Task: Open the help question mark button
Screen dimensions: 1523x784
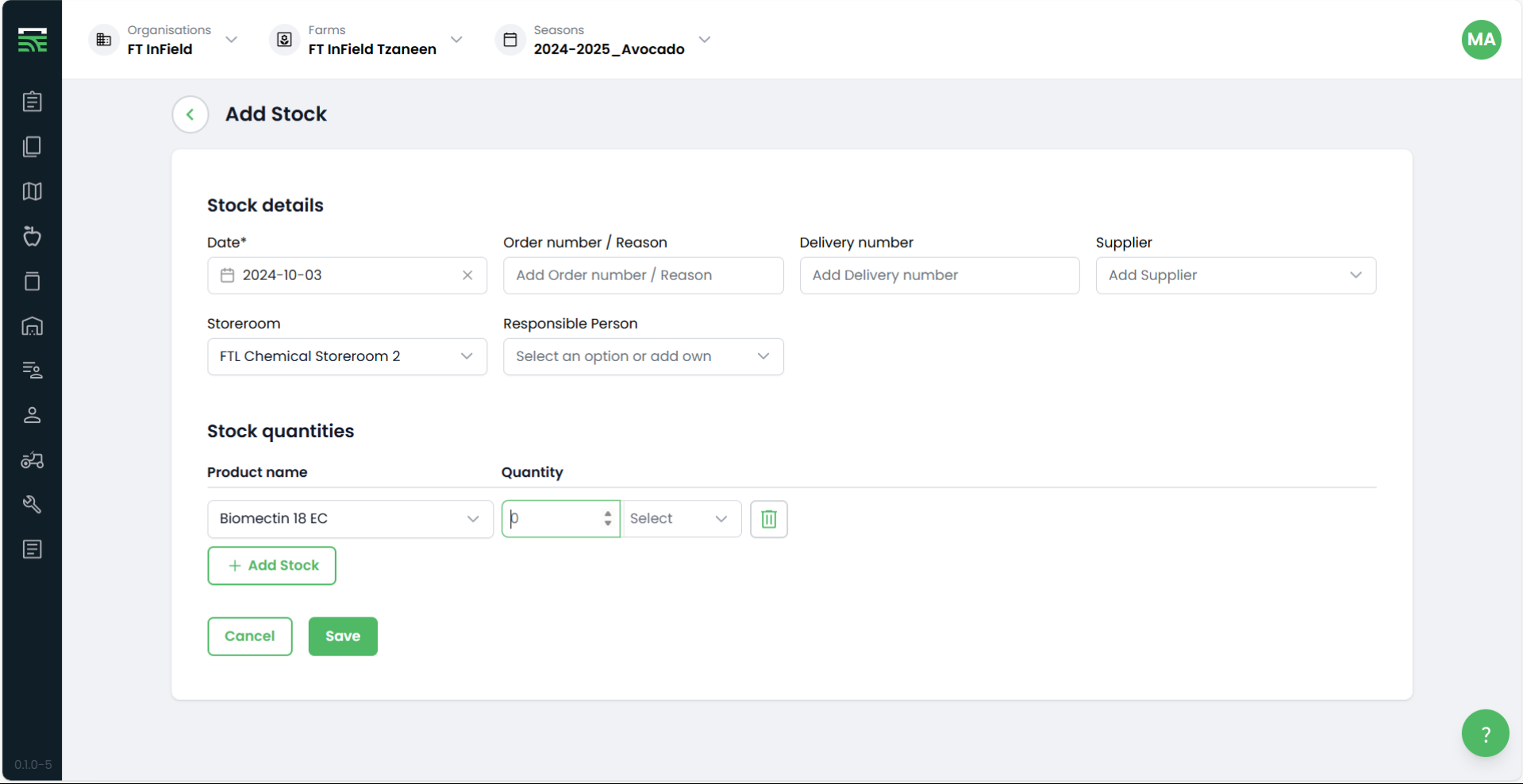Action: tap(1485, 733)
